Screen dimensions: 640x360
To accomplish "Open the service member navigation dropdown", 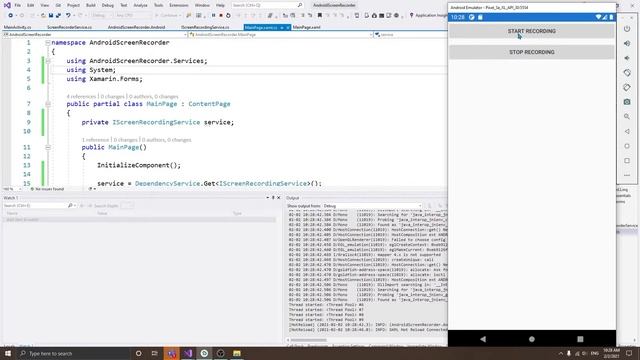I will (410, 35).
